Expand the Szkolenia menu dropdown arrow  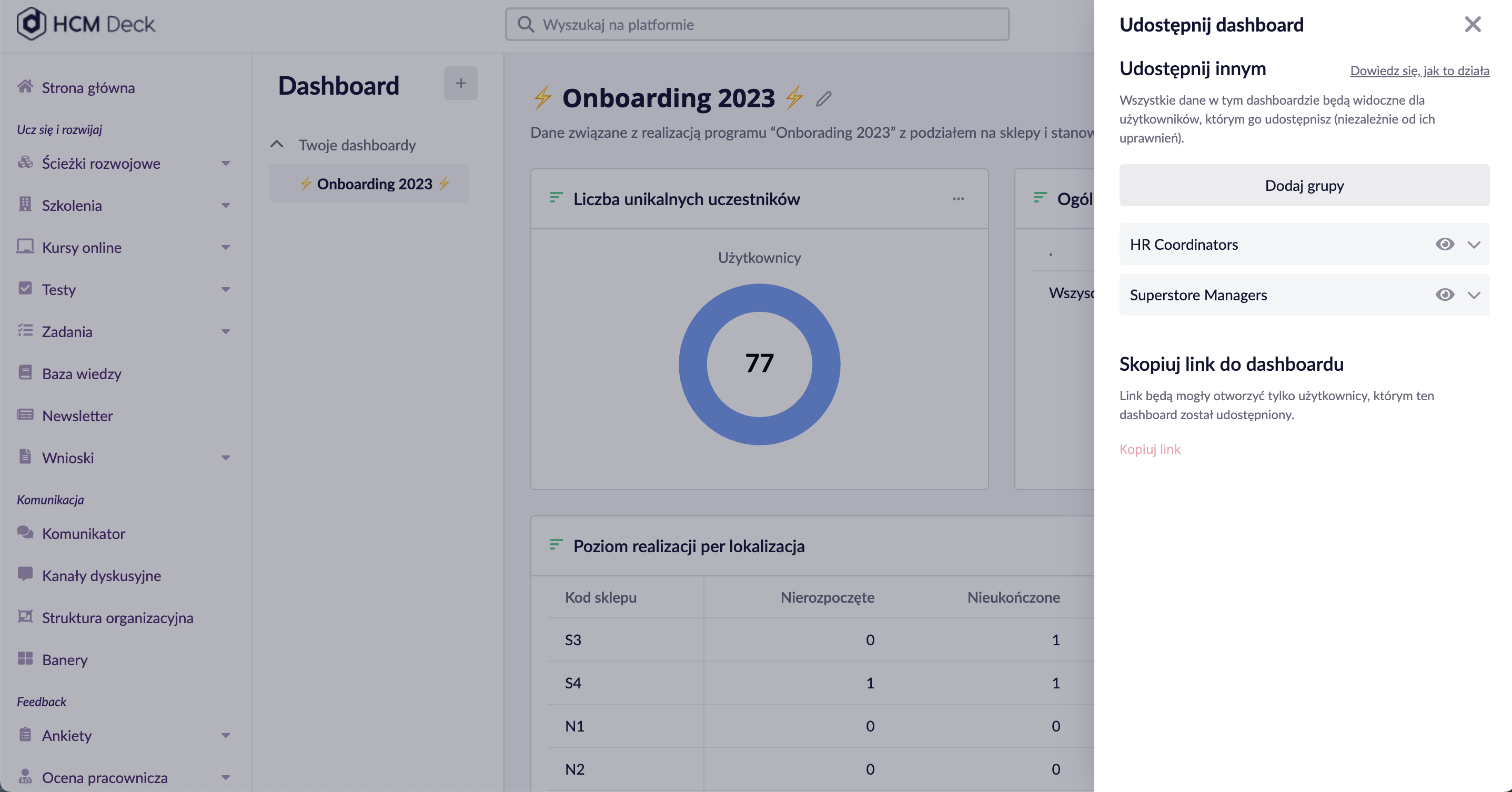point(226,205)
